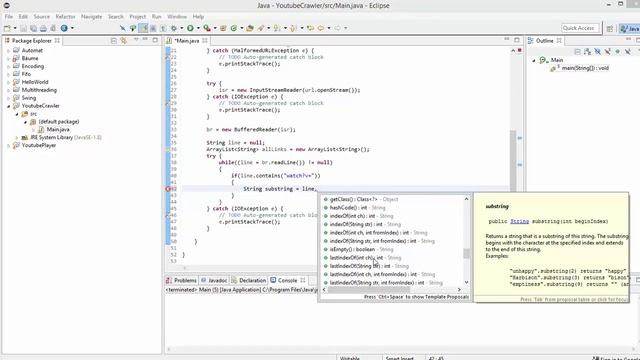Click the String link in Javadoc popup
640x360 pixels.
[519, 221]
